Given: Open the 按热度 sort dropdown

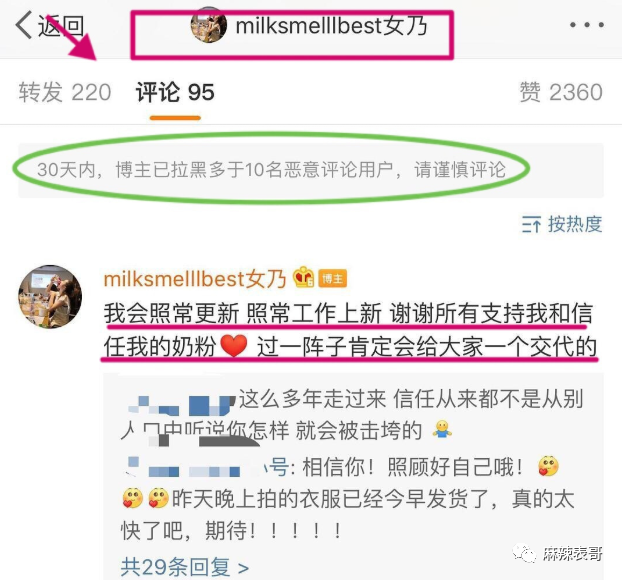Looking at the screenshot, I should 562,224.
